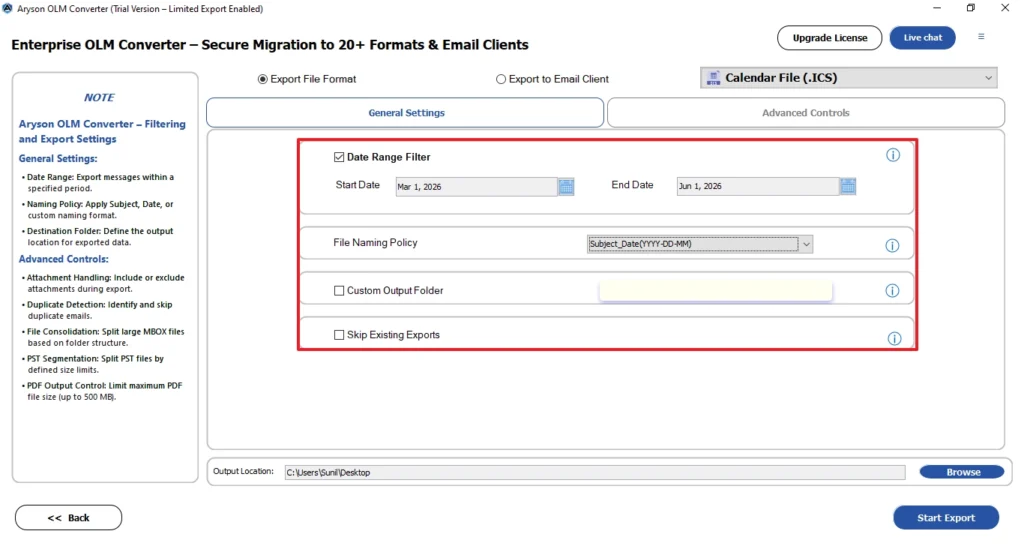This screenshot has width=1024, height=546.
Task: Click the File Consolidation note line
Action: [103, 337]
